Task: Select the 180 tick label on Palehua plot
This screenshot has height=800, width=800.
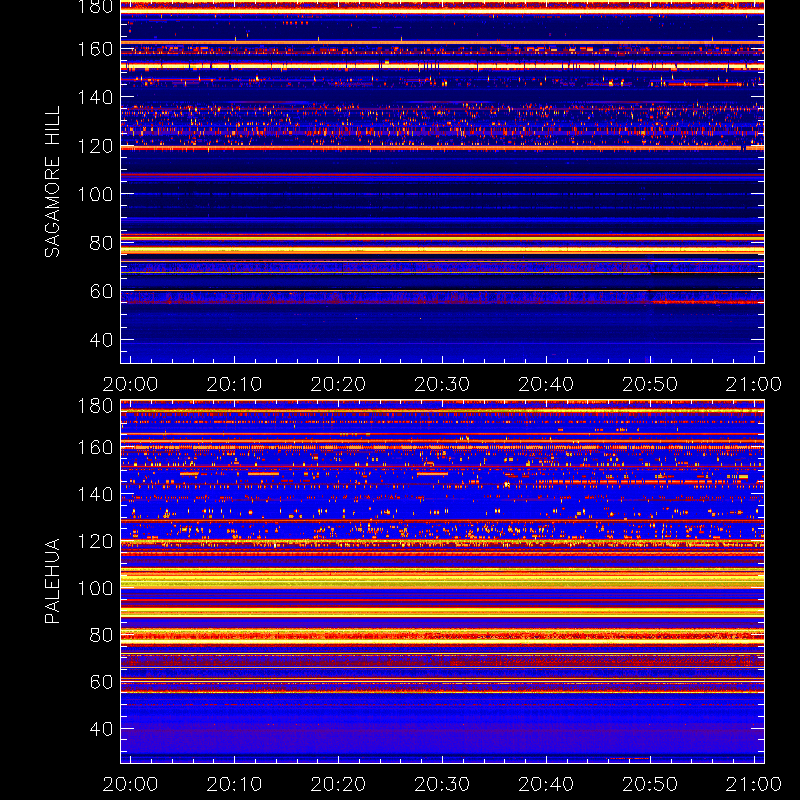Action: point(95,406)
